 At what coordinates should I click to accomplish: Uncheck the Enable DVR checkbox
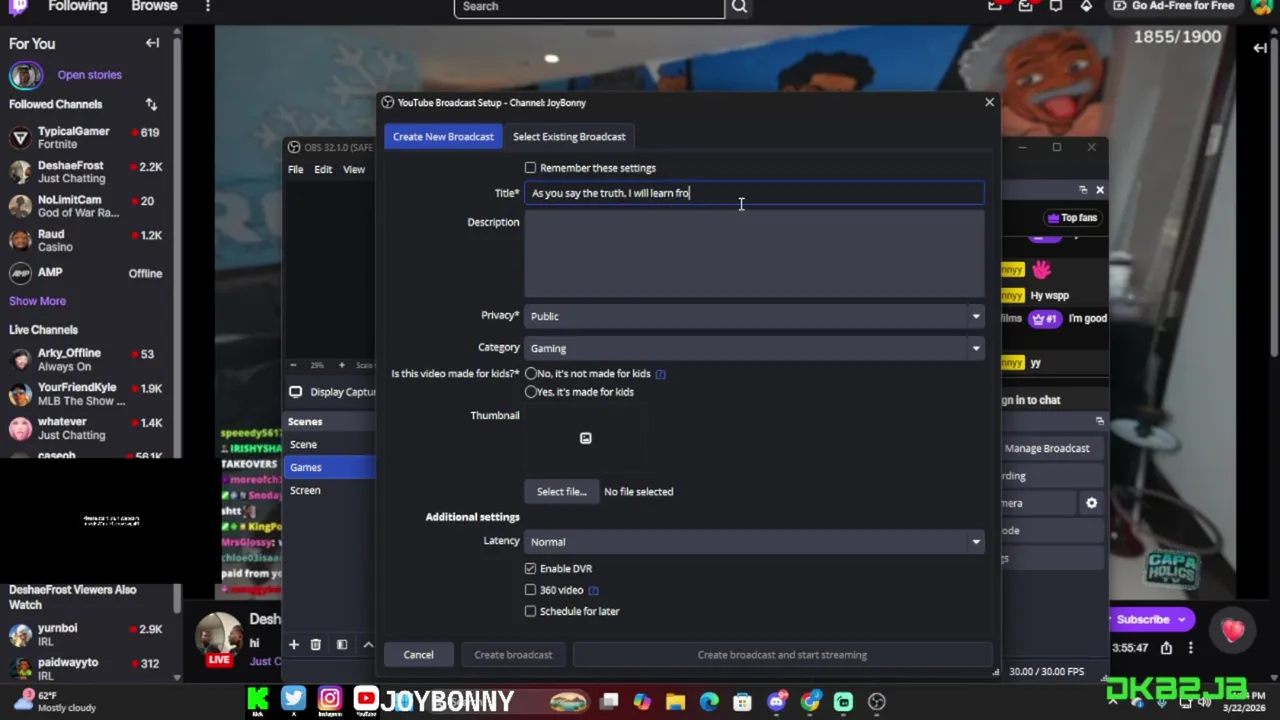point(531,569)
